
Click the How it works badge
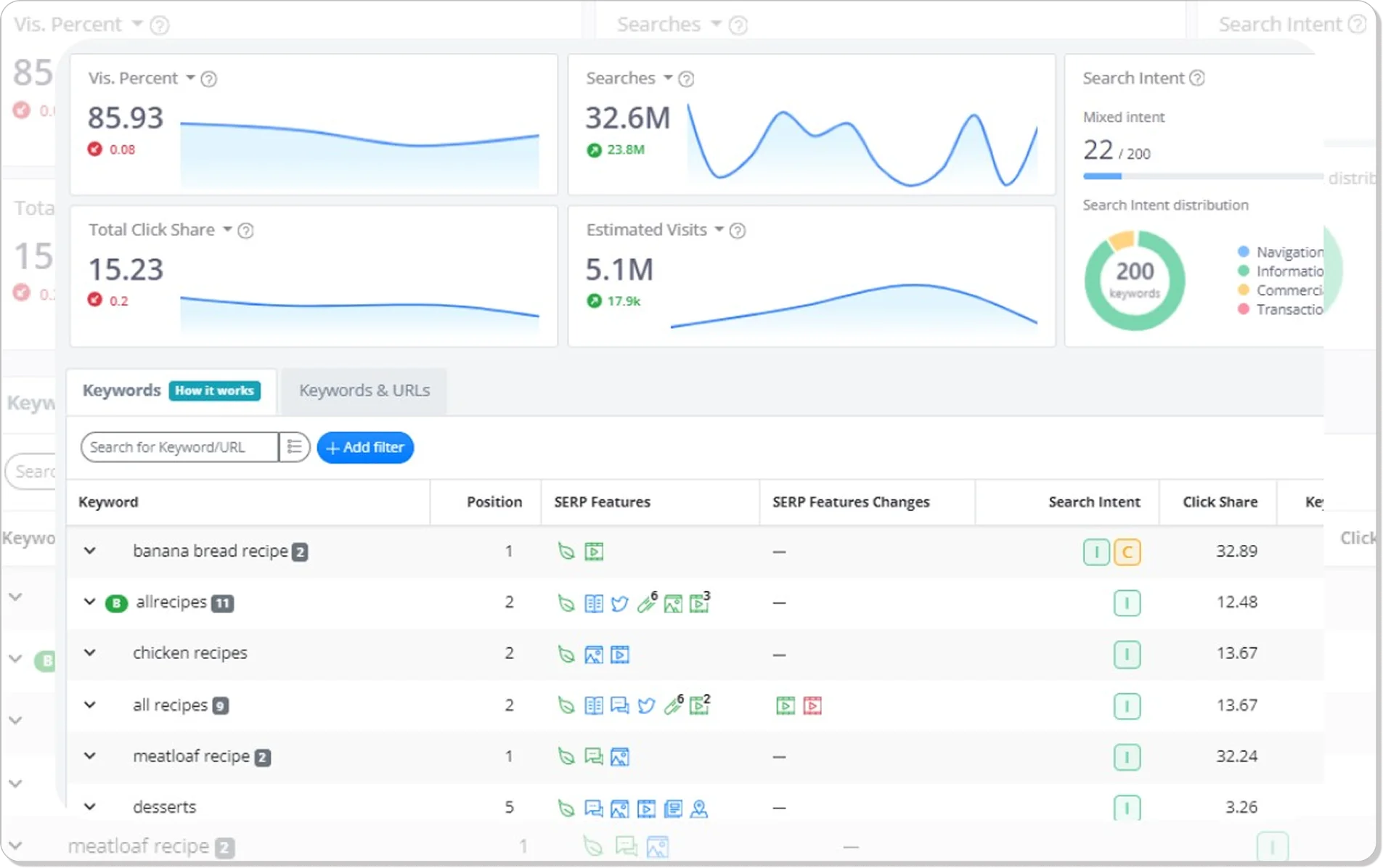pos(214,390)
